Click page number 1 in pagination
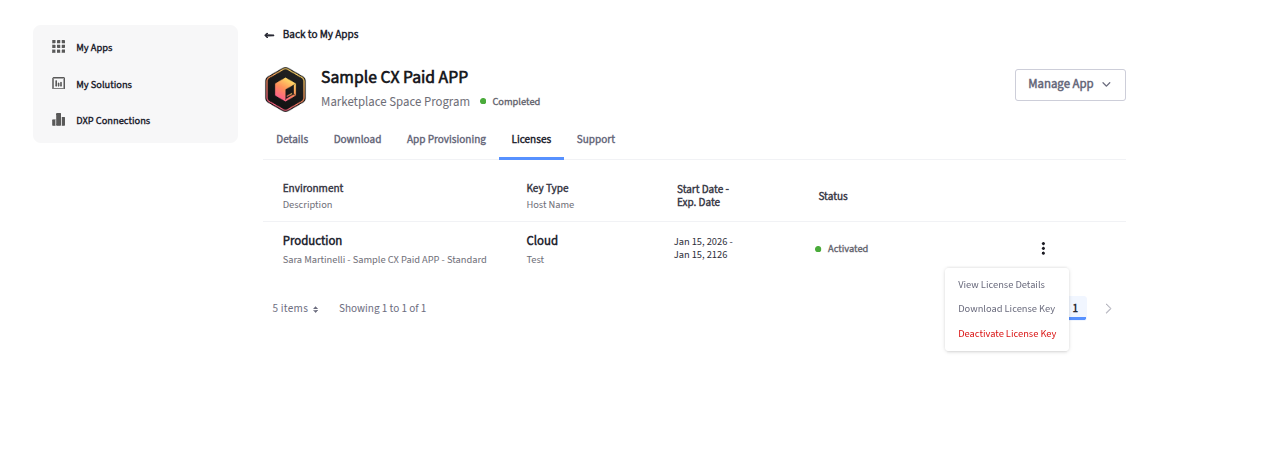 (1076, 309)
